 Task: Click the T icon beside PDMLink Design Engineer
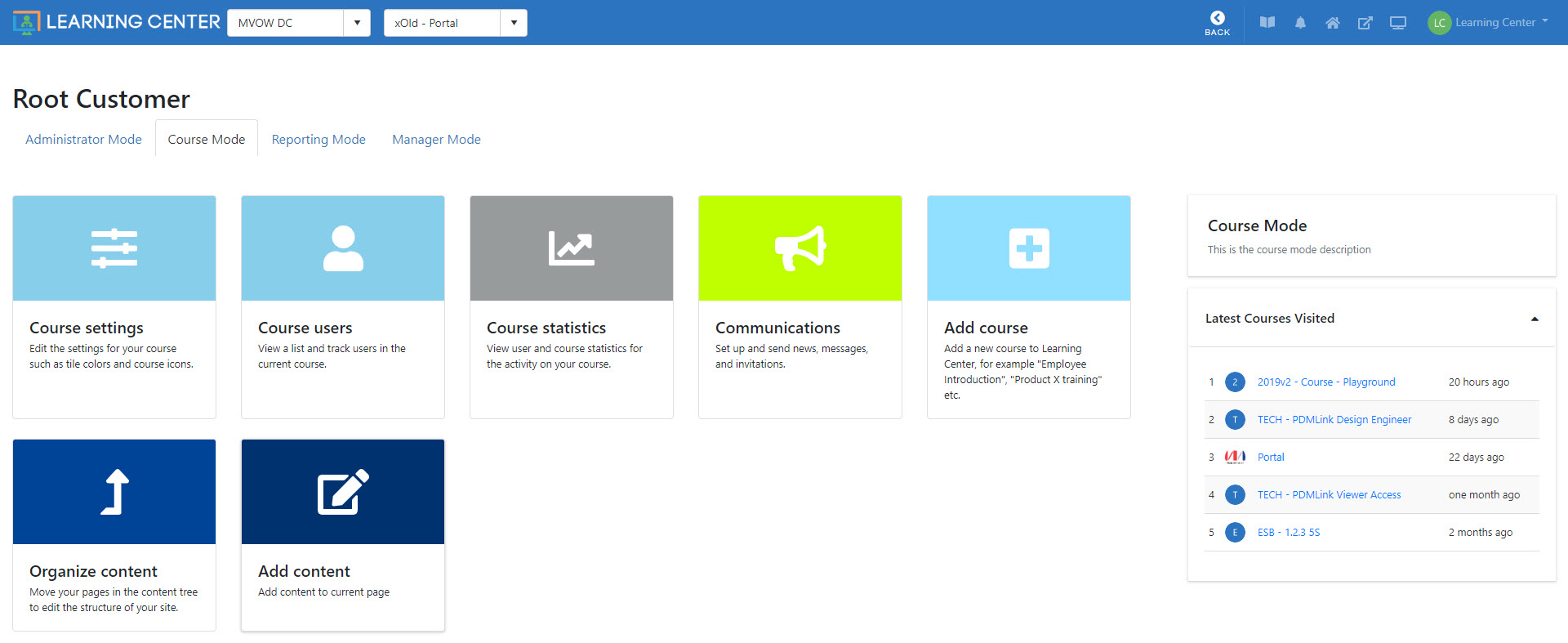point(1235,420)
